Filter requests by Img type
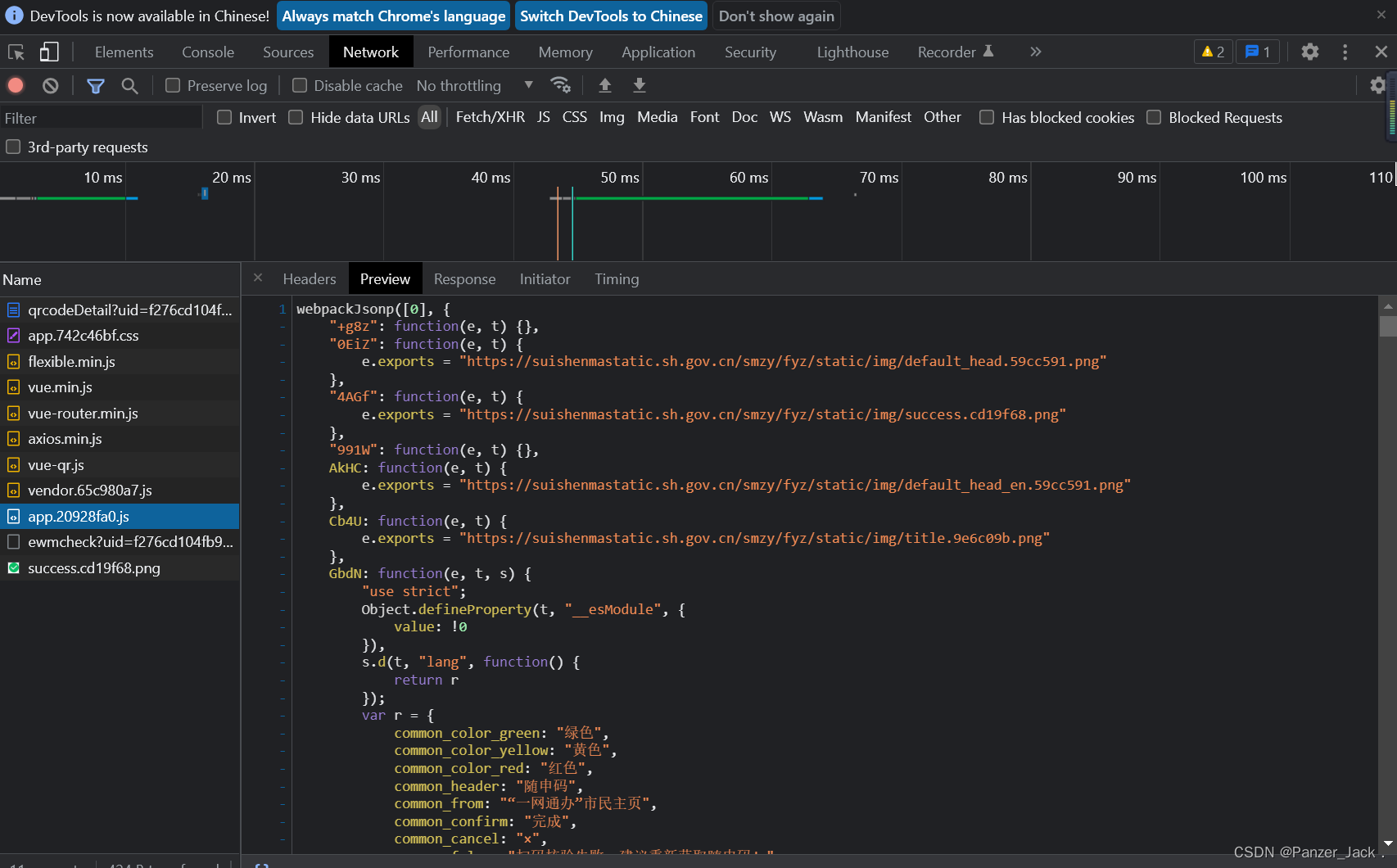The width and height of the screenshot is (1397, 868). coord(612,117)
